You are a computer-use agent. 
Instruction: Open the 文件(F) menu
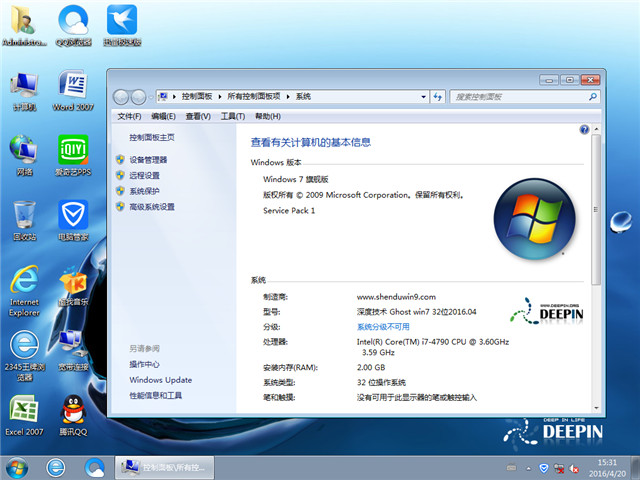click(129, 116)
